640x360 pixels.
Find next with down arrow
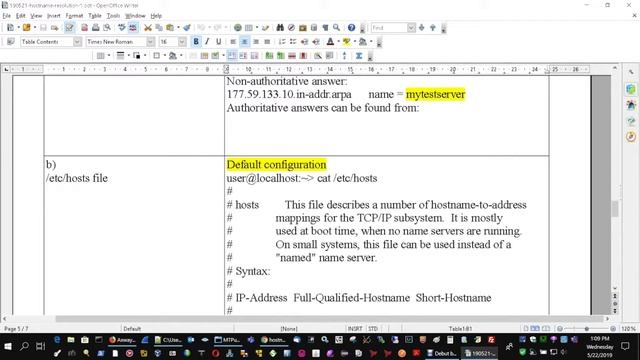[422, 28]
